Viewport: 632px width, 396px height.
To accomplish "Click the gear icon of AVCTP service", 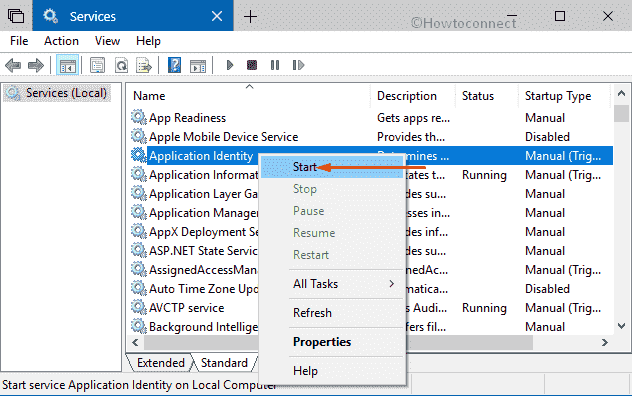I will coord(139,307).
